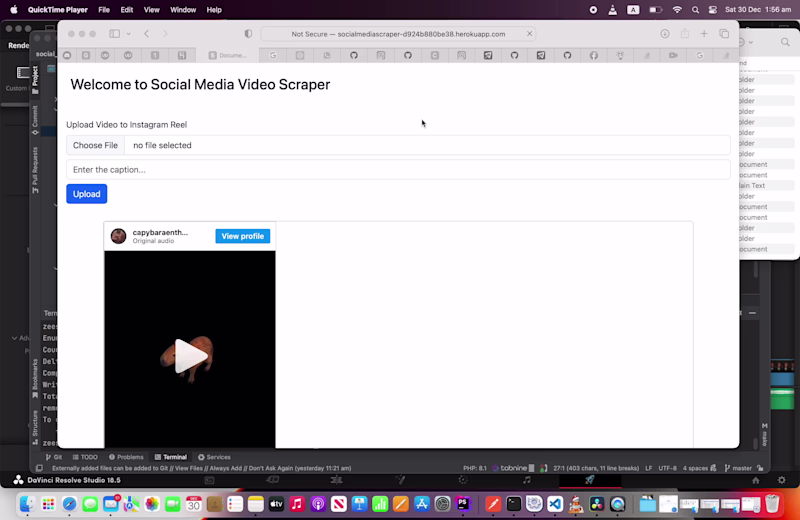Open the QuickTime Player menu
800x520 pixels.
58,10
